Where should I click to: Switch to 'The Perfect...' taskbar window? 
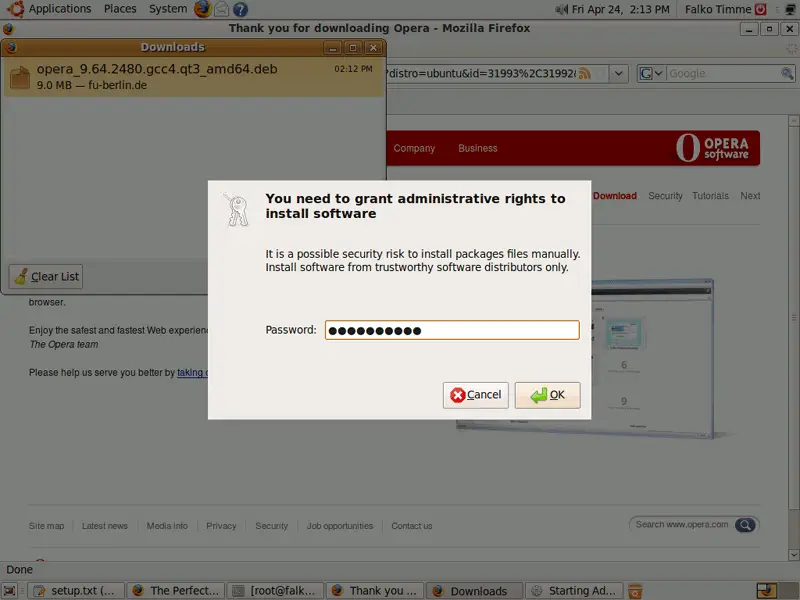pyautogui.click(x=176, y=591)
